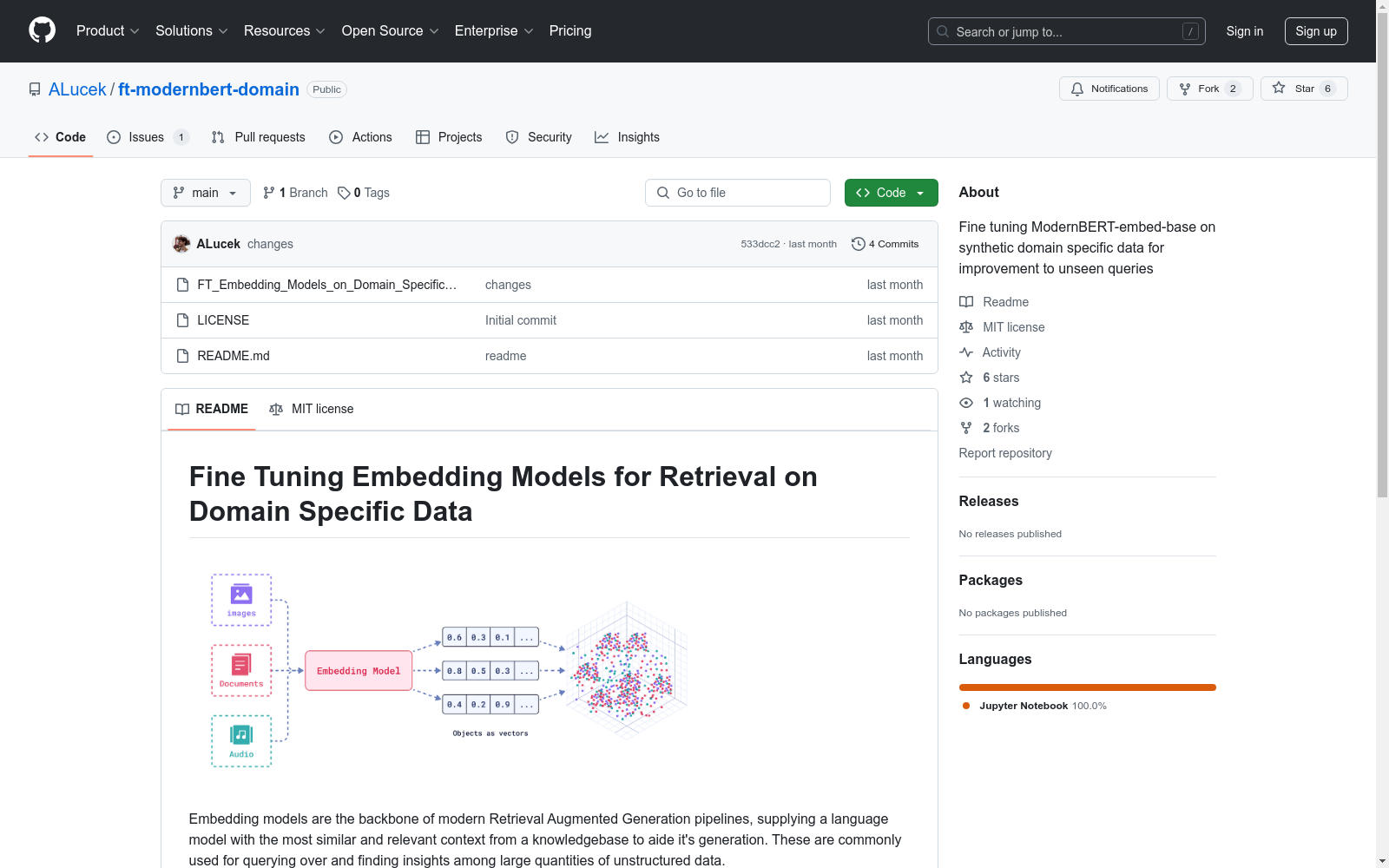Screen dimensions: 1389x868
Task: Click the page vertical scrollbar thumb
Action: 1383,256
